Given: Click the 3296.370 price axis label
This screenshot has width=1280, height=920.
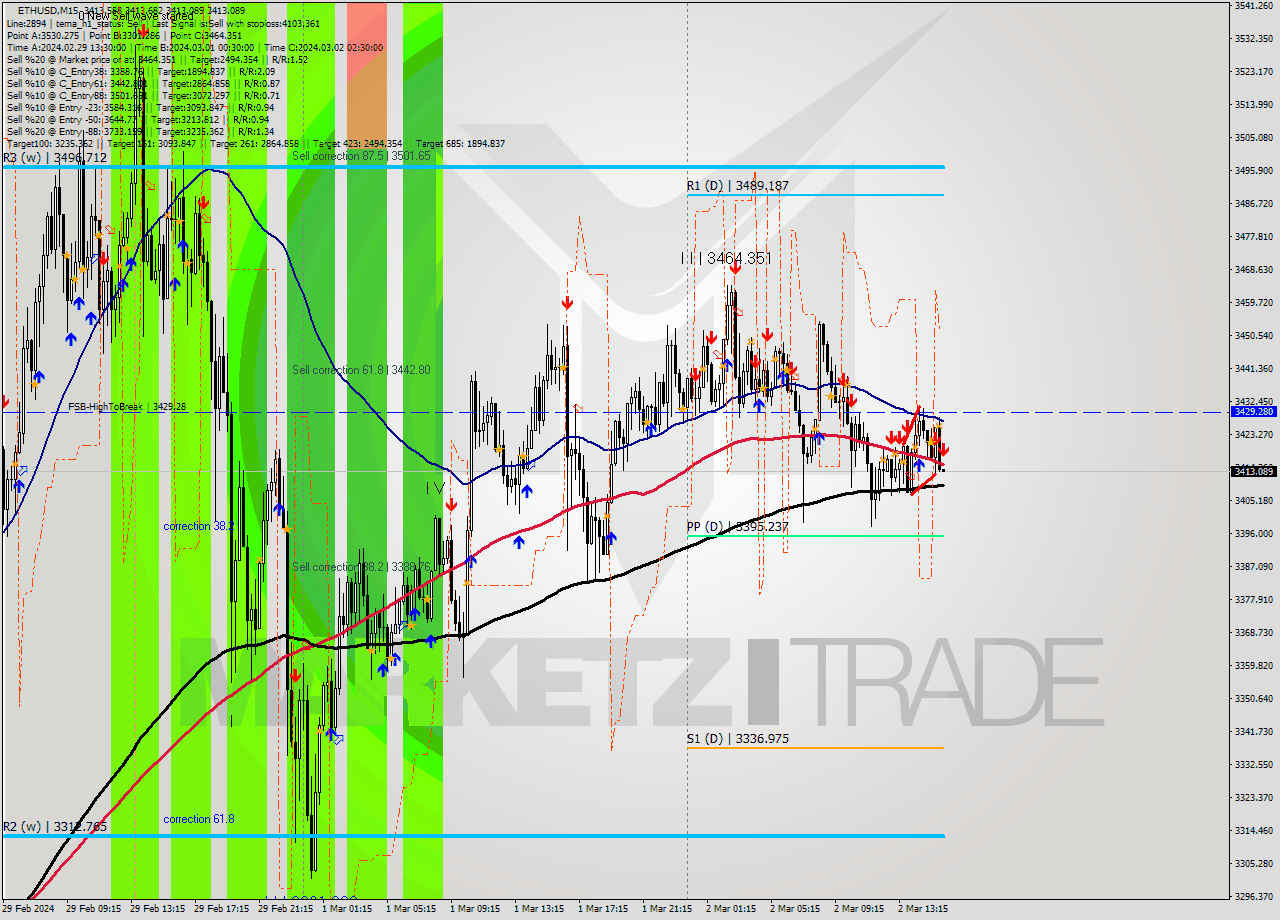Looking at the screenshot, I should pos(1253,896).
